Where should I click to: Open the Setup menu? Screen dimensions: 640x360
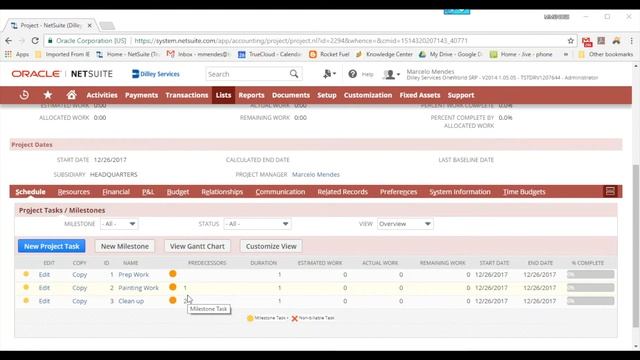coord(327,95)
